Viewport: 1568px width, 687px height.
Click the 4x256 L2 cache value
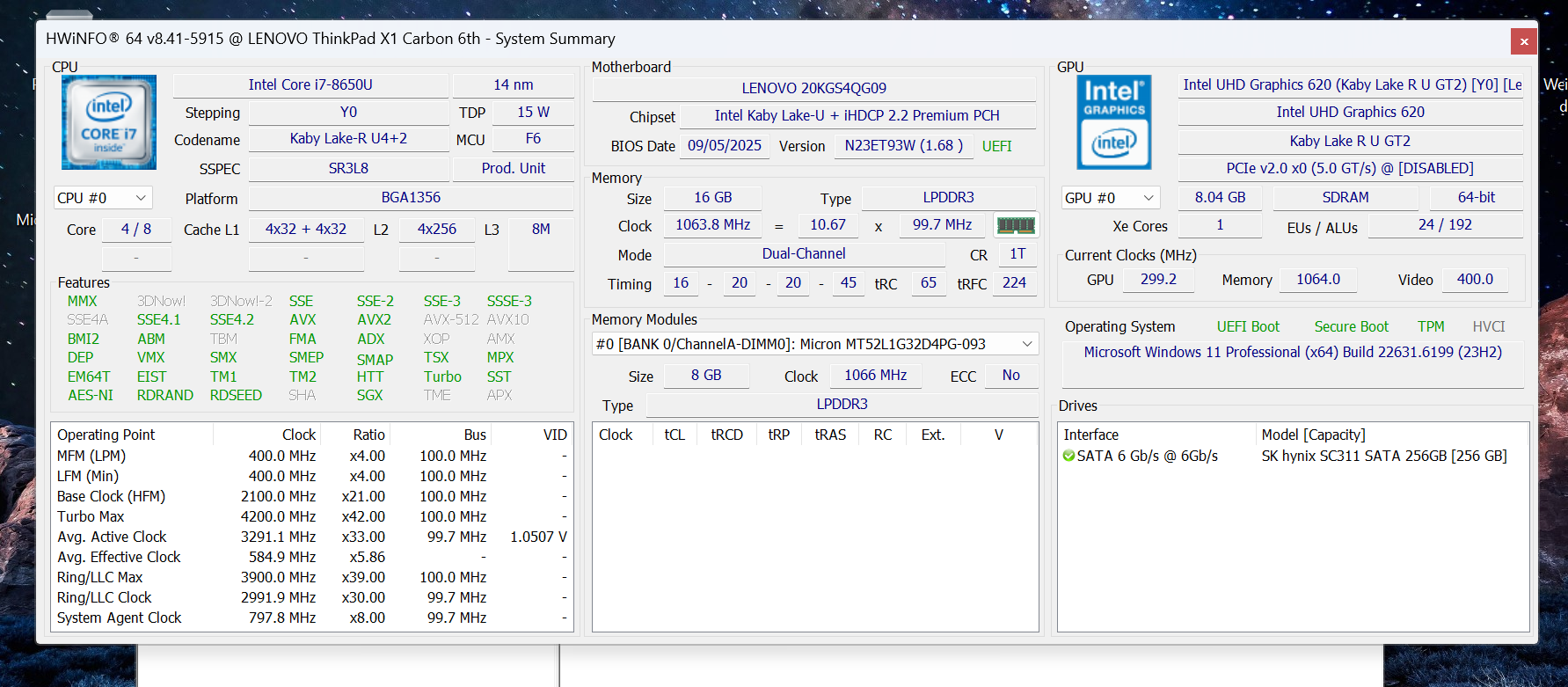click(x=437, y=230)
